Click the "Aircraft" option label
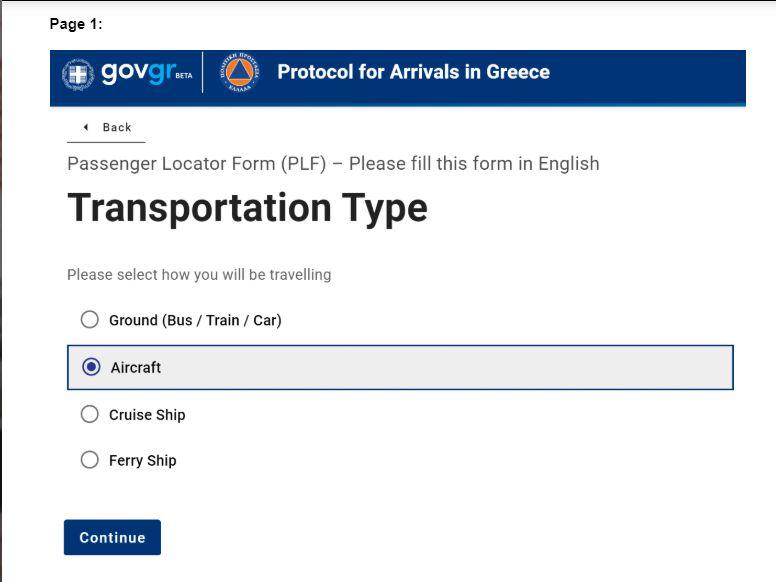 click(x=136, y=367)
